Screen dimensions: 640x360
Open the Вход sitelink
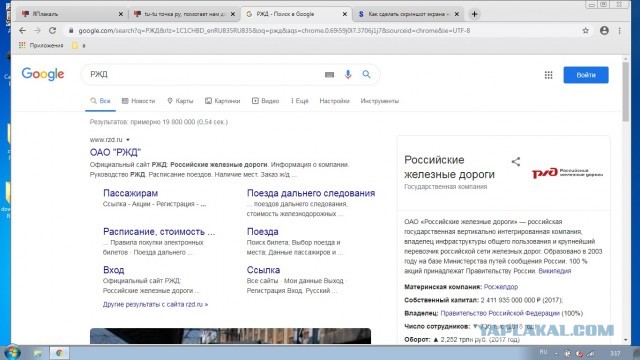click(113, 270)
